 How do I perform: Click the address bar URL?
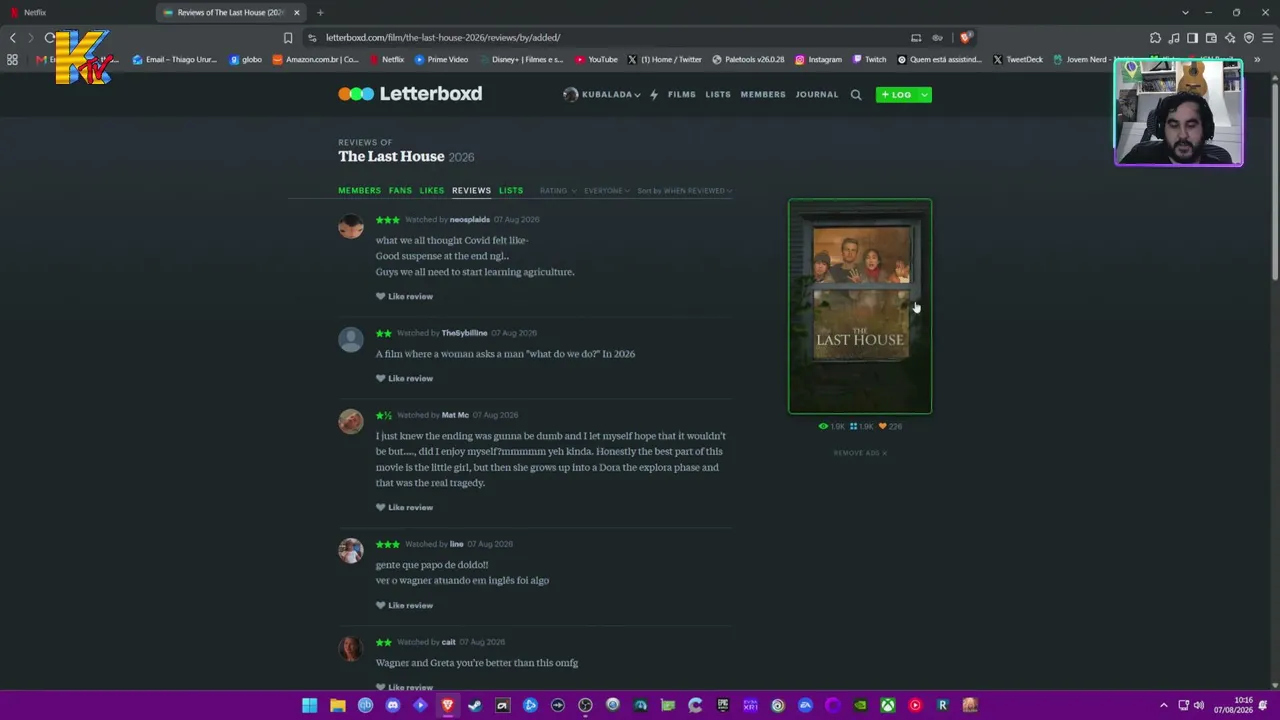443,38
